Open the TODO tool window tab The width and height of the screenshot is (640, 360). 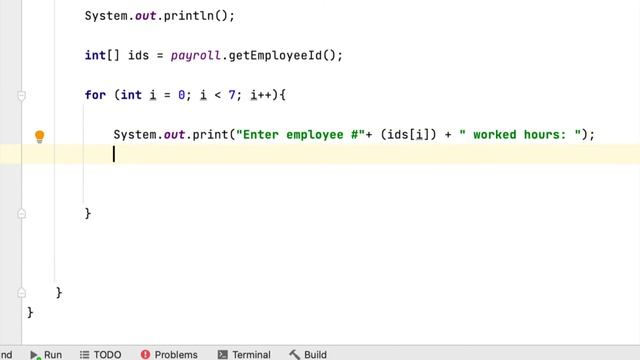tap(100, 354)
